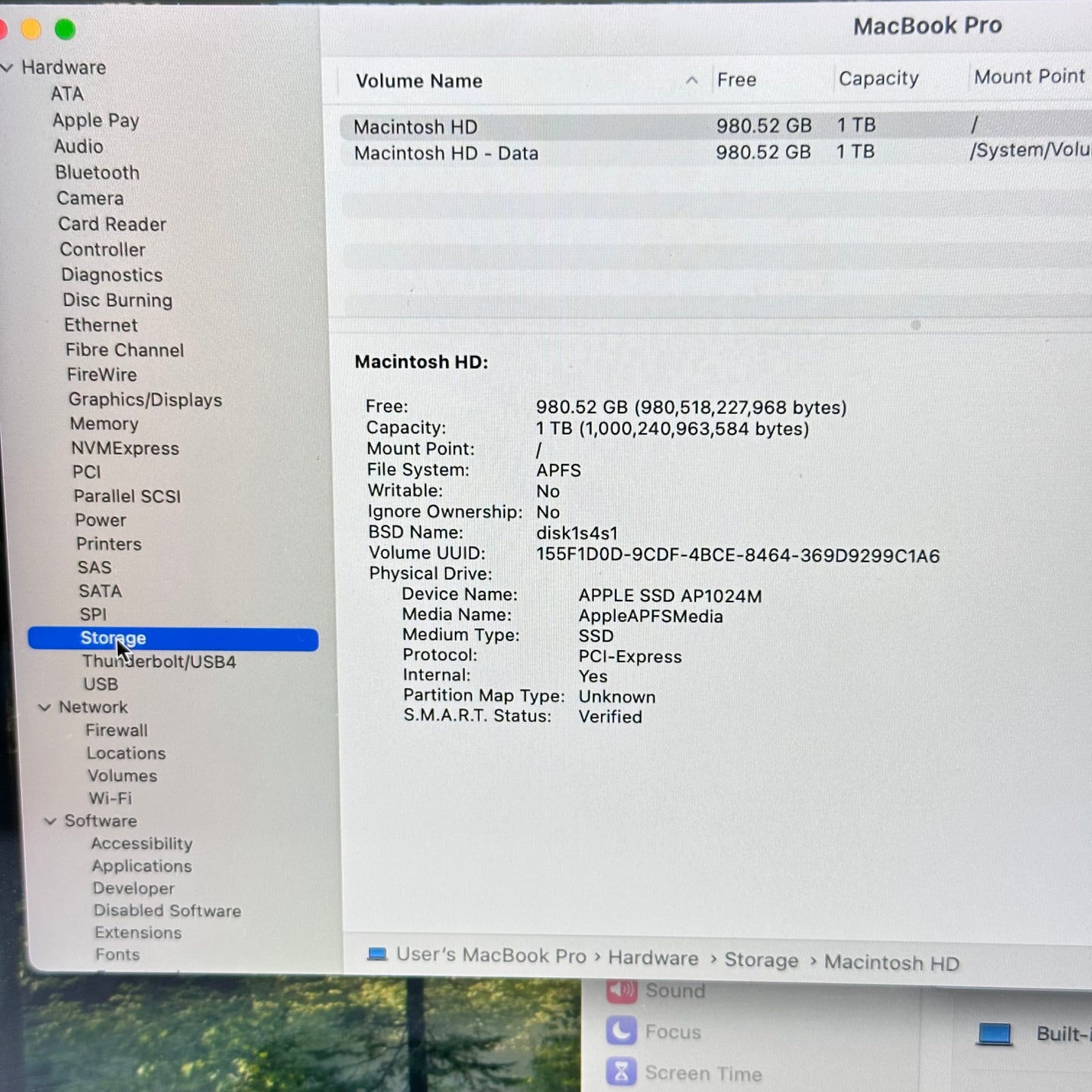
Task: Click the Volume Name sort arrow
Action: (691, 80)
